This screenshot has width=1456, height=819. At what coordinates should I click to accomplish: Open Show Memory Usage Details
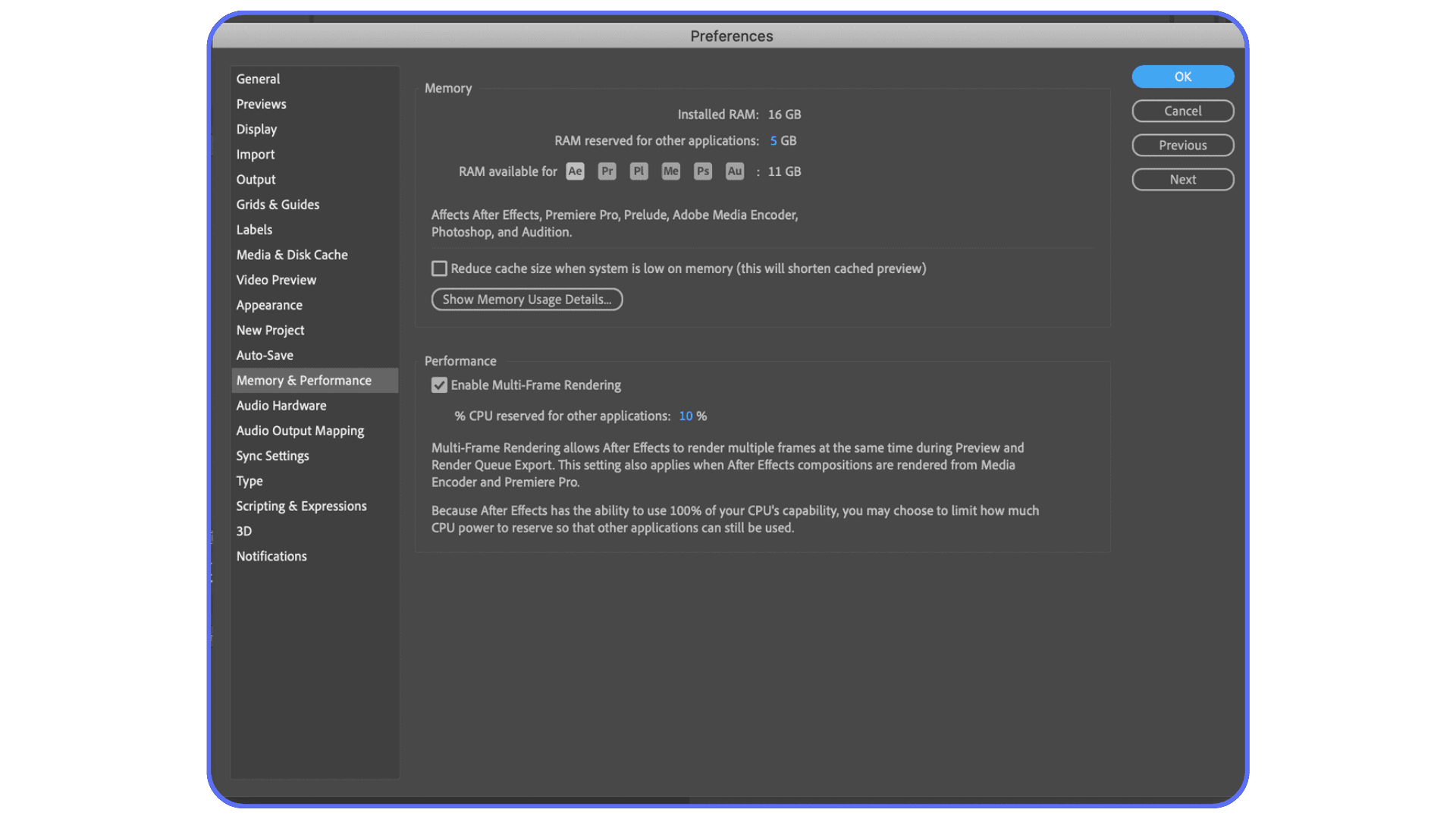pos(526,299)
